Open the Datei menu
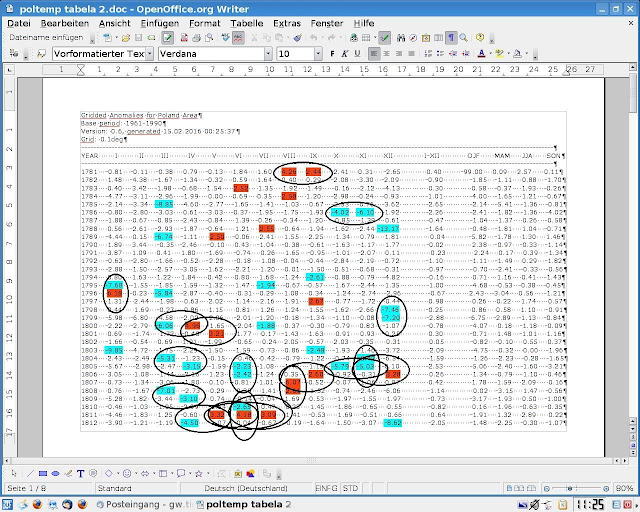The image size is (640, 512). (x=19, y=23)
